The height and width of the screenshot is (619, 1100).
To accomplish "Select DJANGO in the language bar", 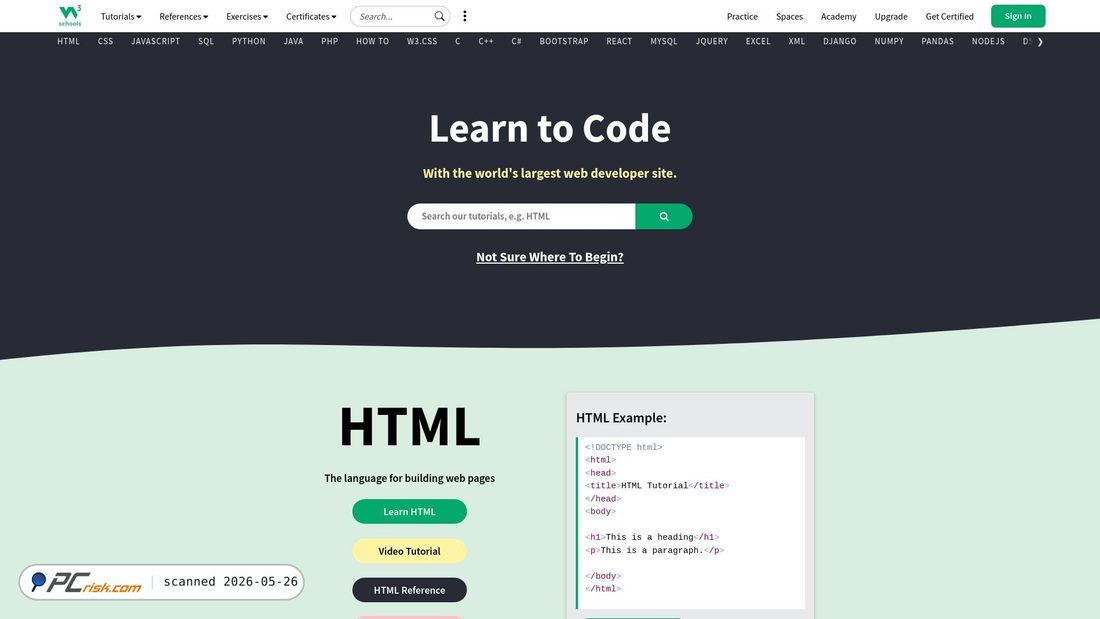I will coord(840,41).
